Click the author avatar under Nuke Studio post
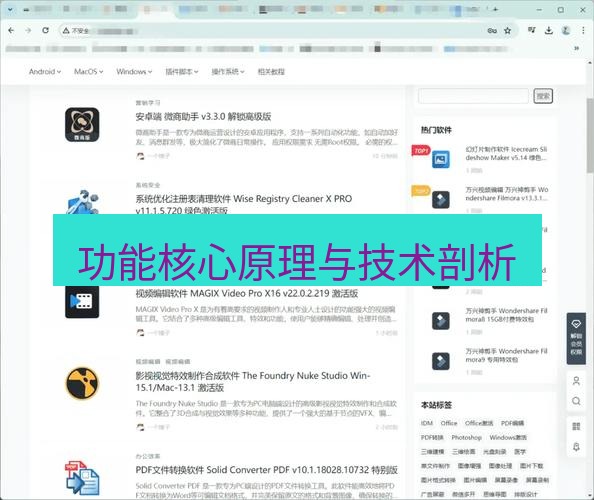The image size is (594, 500). [x=140, y=427]
